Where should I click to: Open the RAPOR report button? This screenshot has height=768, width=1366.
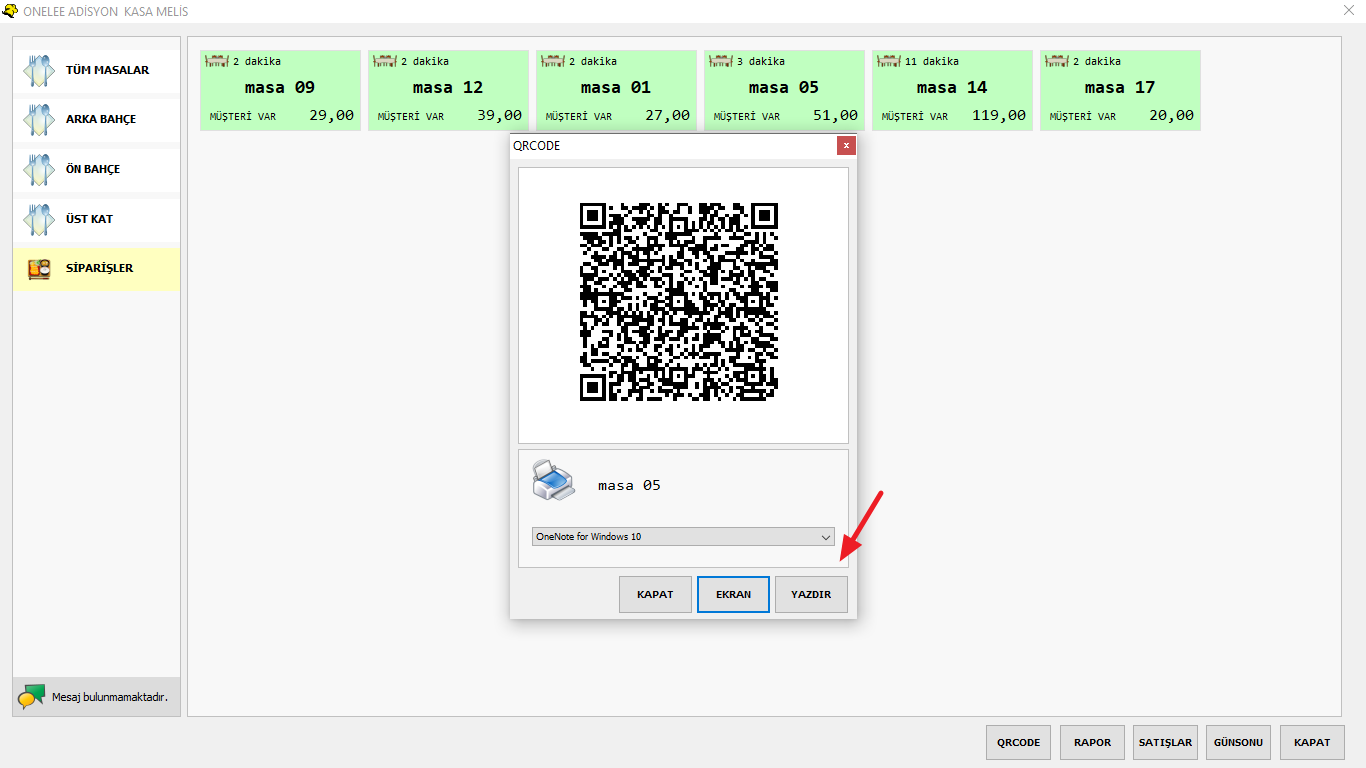(x=1092, y=743)
